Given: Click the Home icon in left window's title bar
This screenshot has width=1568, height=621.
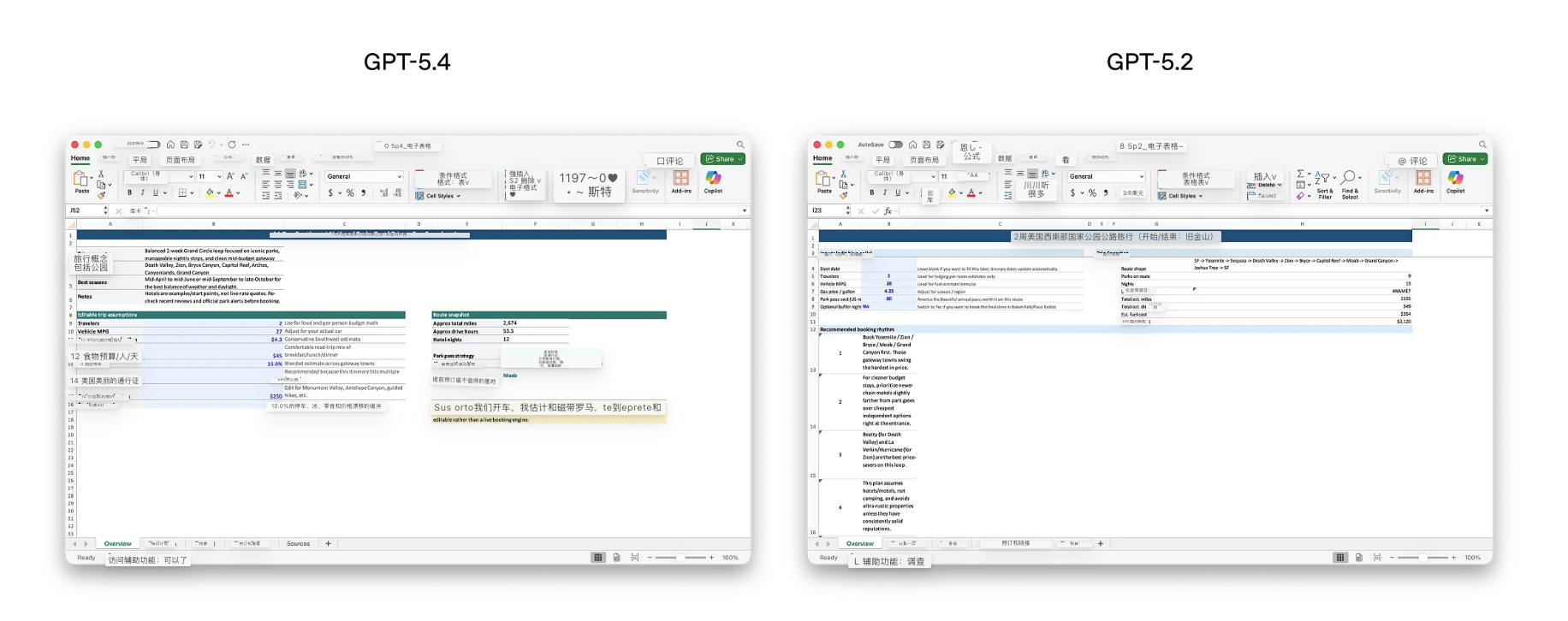Looking at the screenshot, I should [x=170, y=145].
